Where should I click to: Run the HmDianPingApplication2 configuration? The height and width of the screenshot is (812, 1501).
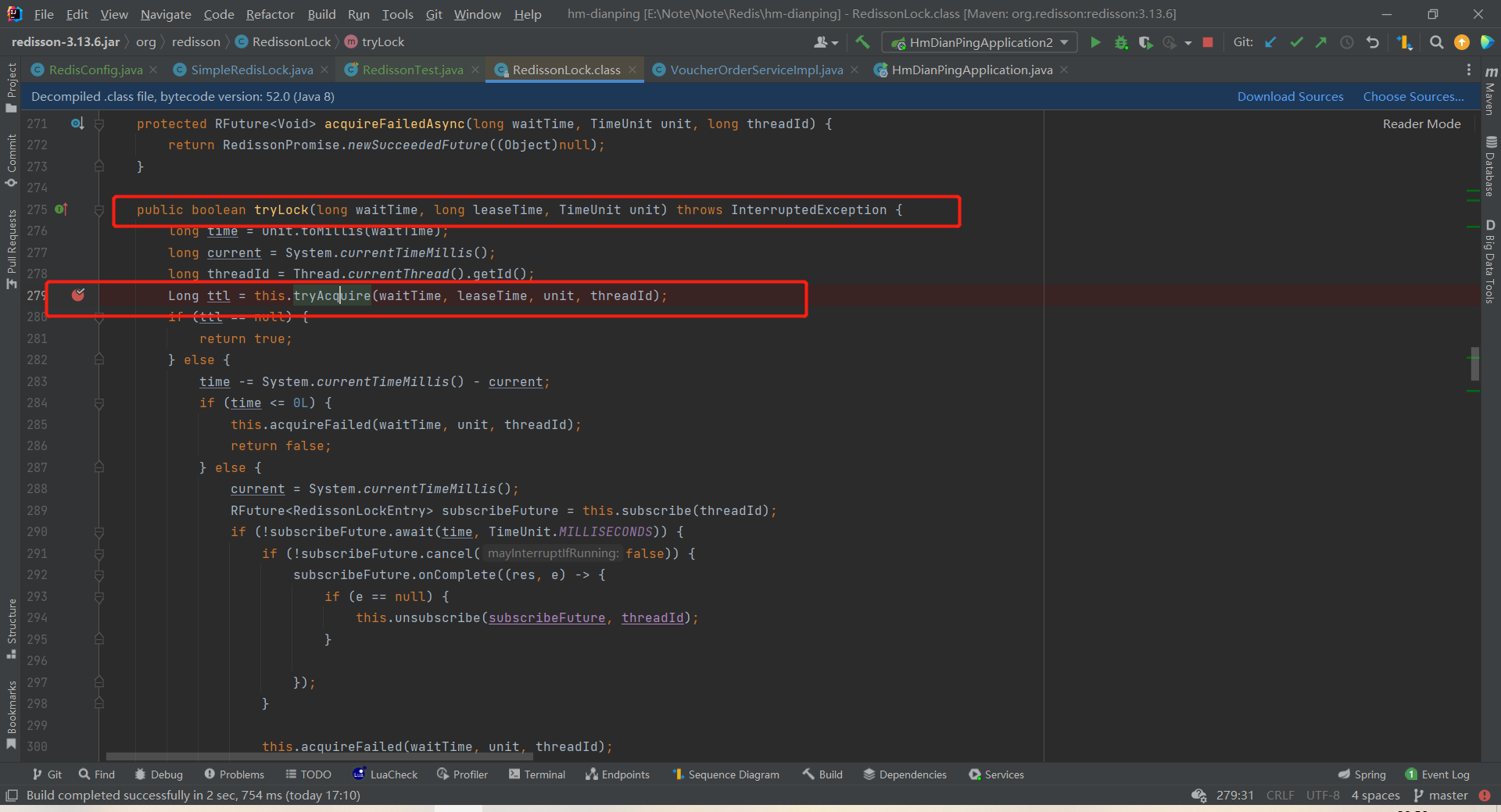1095,42
